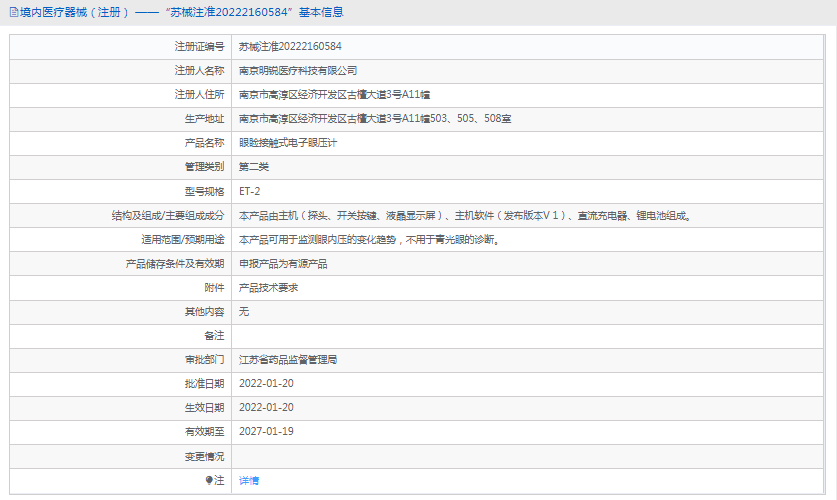The image size is (837, 500).
Task: Select model specification ET-2
Action: [249, 191]
